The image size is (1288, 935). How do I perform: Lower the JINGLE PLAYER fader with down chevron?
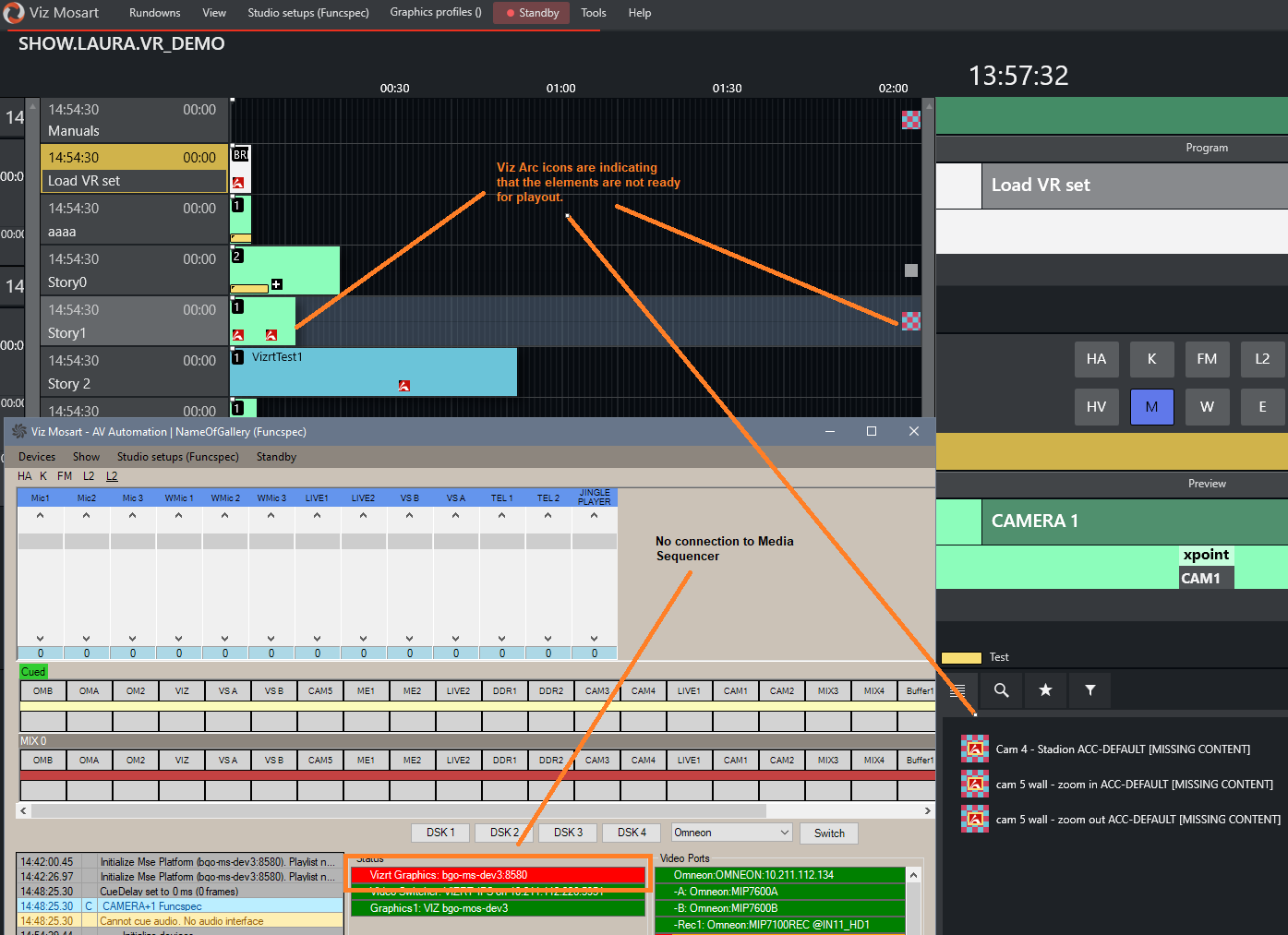tap(594, 638)
